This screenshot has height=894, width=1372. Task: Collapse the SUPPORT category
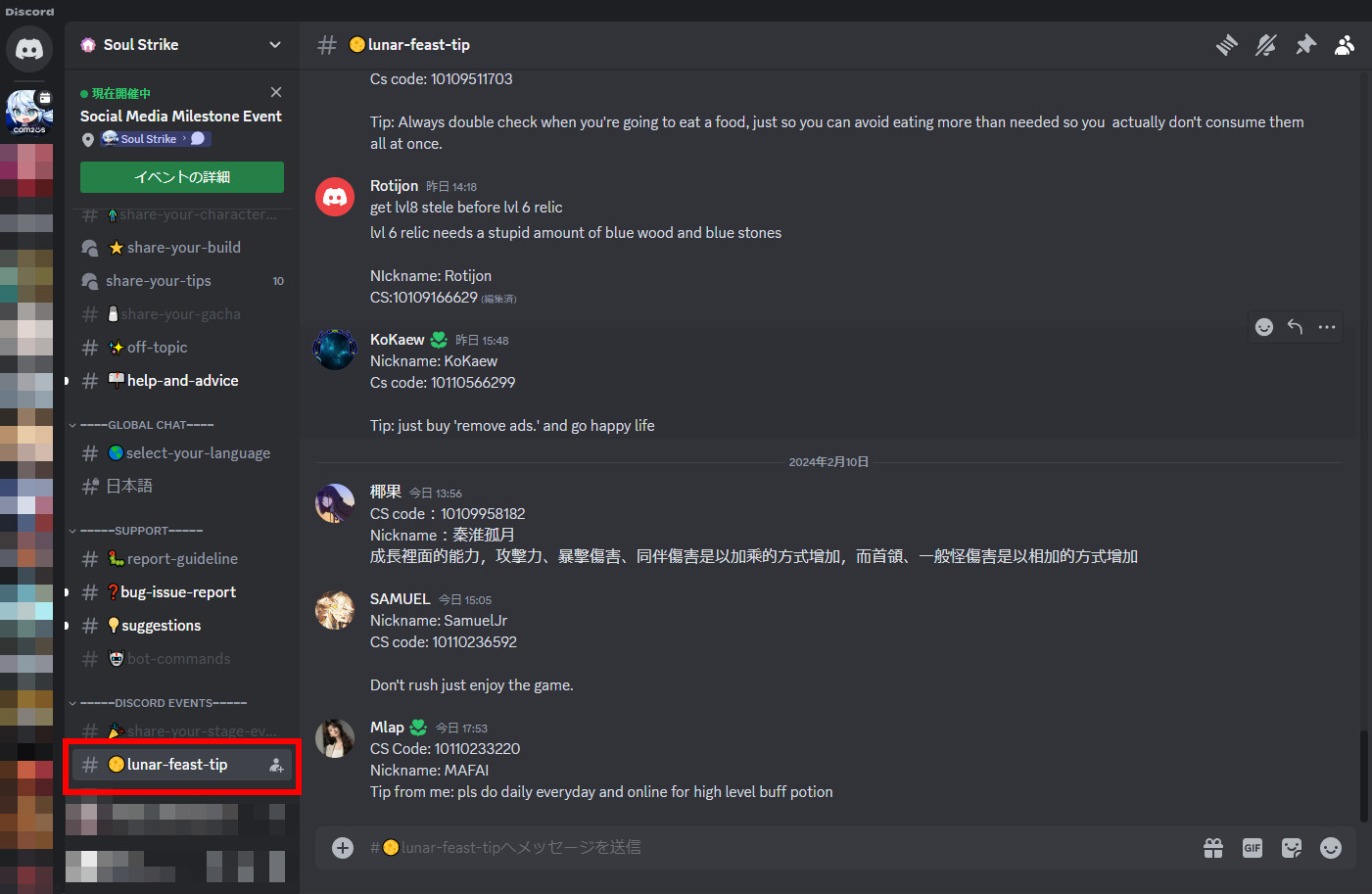pos(135,531)
